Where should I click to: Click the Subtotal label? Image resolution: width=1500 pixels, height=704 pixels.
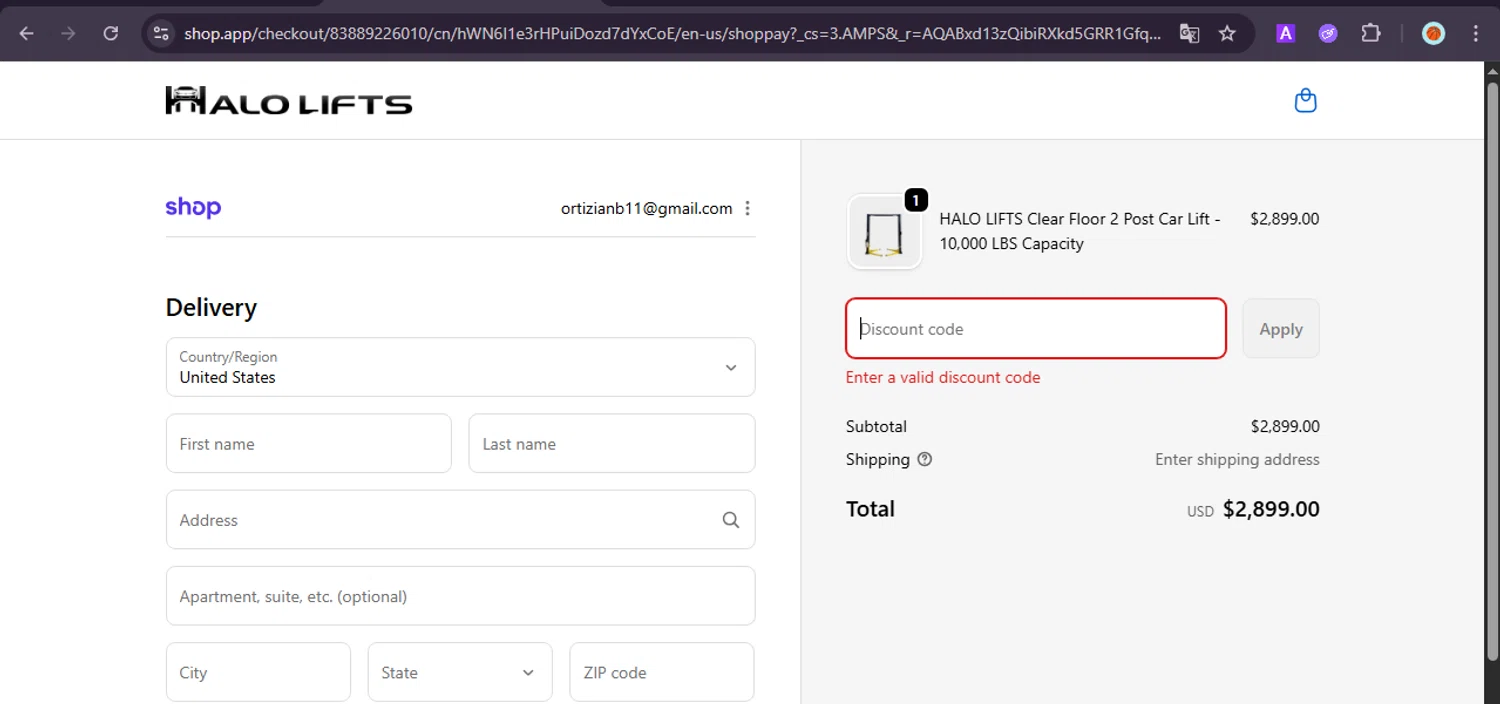pyautogui.click(x=876, y=426)
